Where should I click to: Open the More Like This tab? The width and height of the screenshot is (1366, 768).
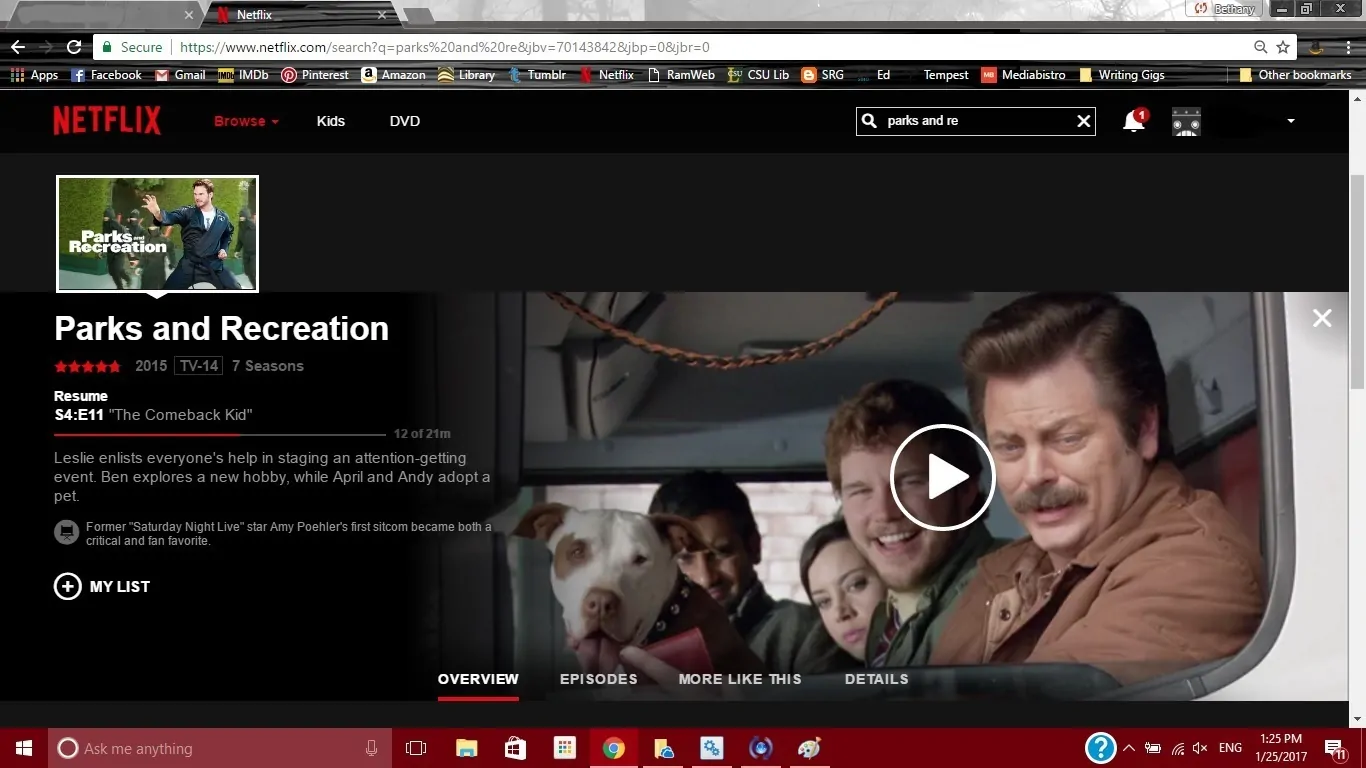740,679
